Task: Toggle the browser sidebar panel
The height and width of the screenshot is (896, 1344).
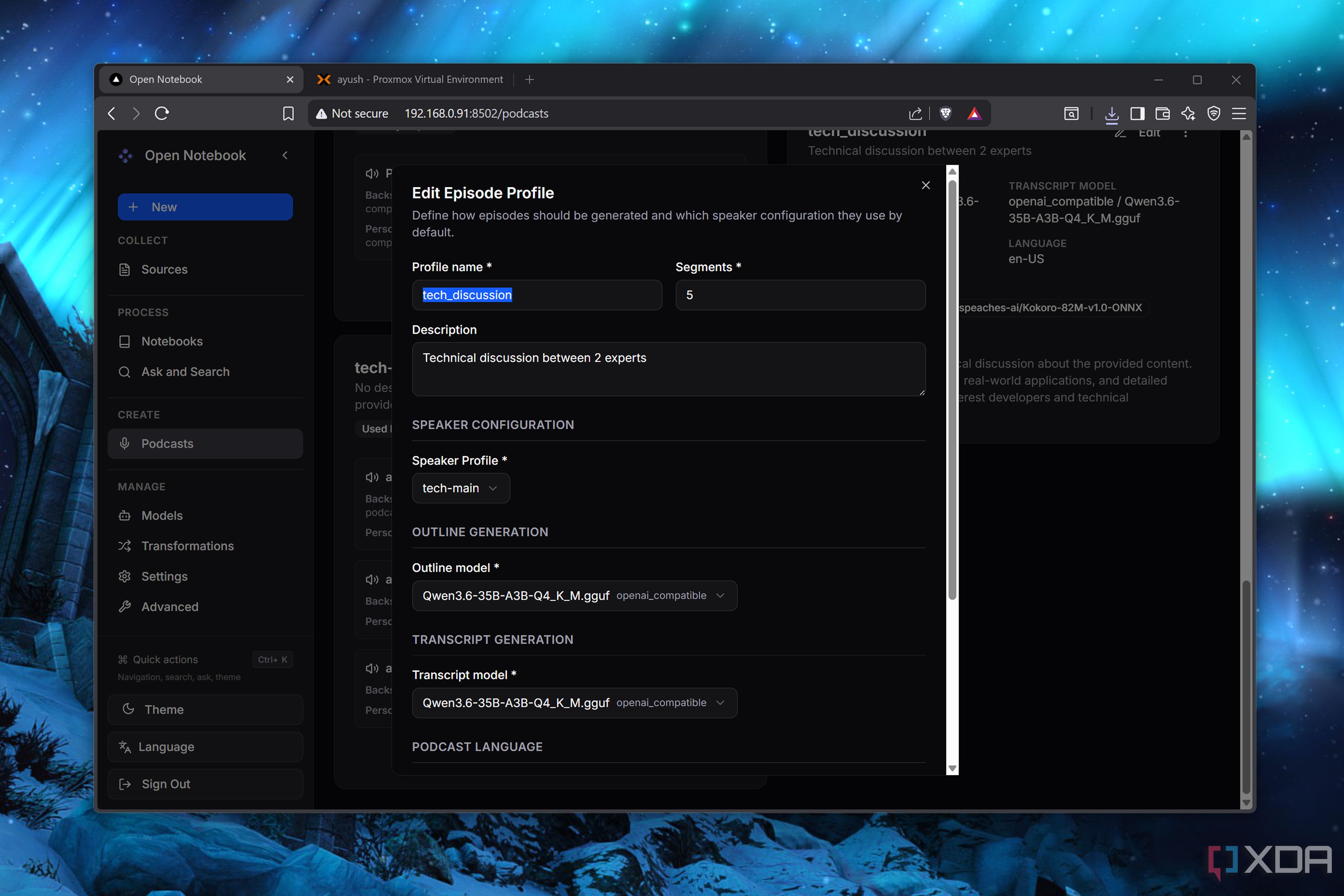Action: (1137, 113)
